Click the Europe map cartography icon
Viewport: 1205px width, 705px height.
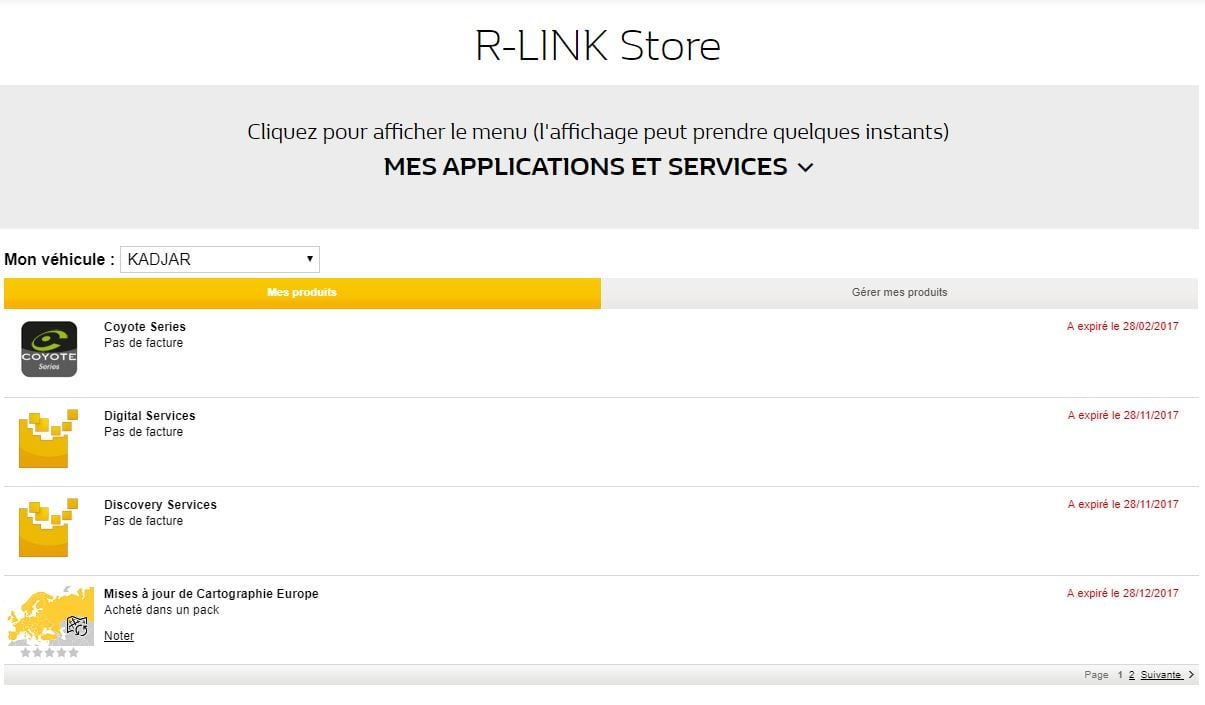click(50, 615)
